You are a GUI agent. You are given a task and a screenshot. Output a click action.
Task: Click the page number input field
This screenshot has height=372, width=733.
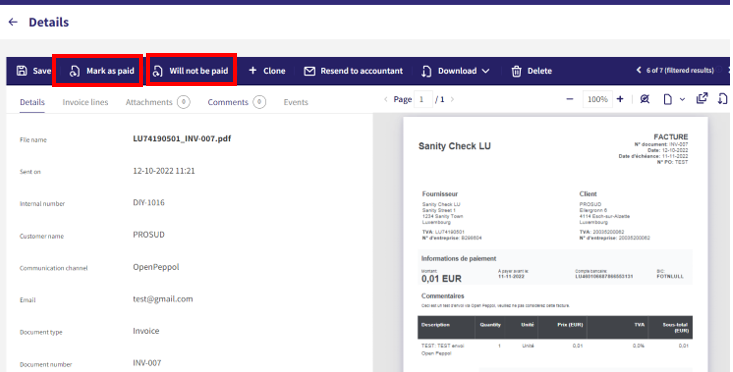click(423, 99)
